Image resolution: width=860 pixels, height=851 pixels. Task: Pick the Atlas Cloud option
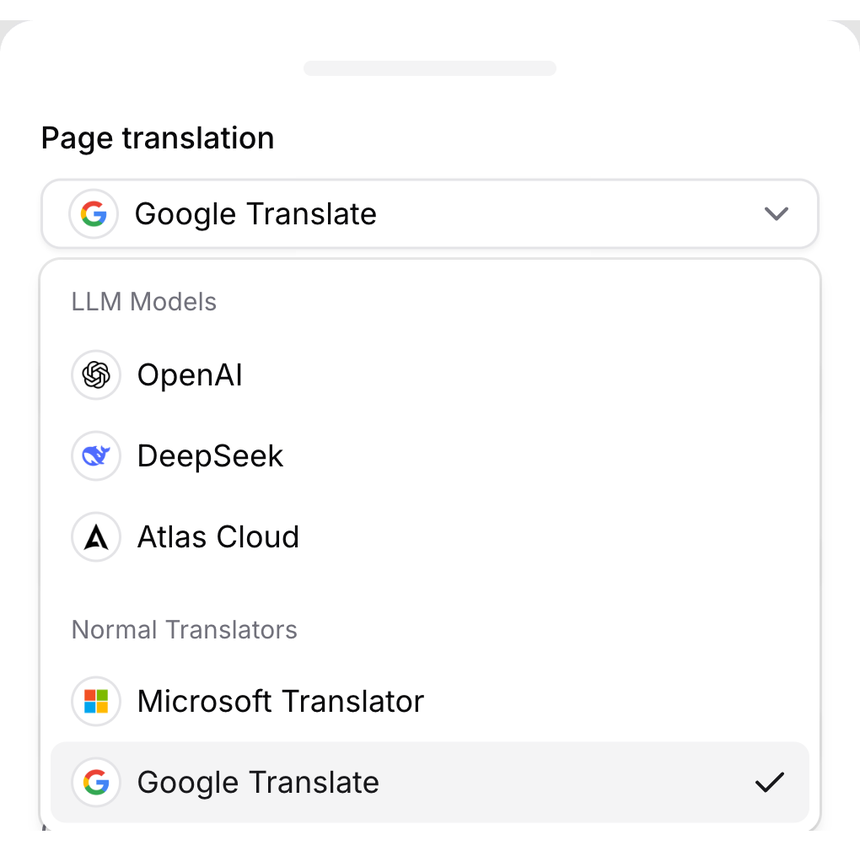[x=429, y=537]
